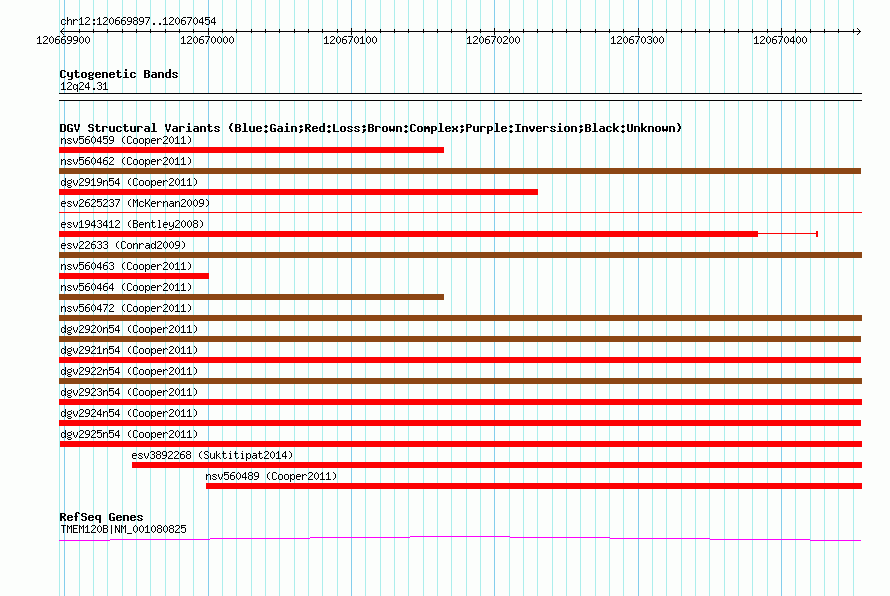Click the nsv560459 (Cooper2011) variant label
This screenshot has height=596, width=890.
pos(126,140)
